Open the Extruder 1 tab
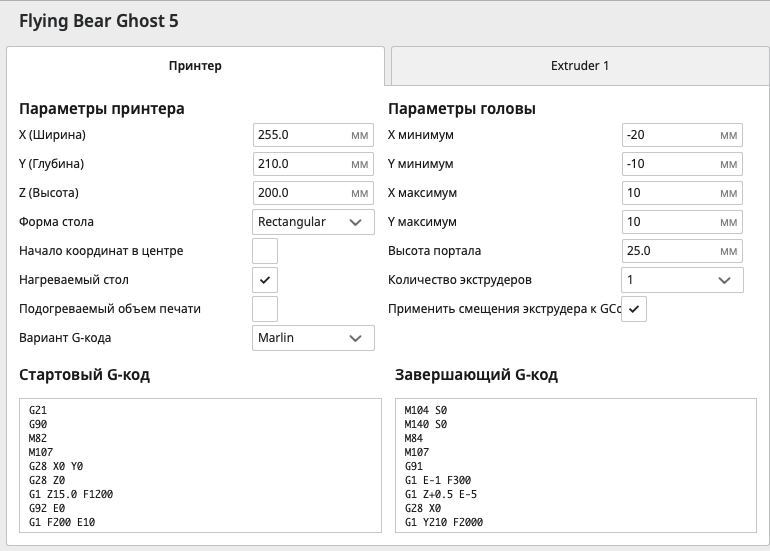Screen dimensions: 770x551 (580, 66)
